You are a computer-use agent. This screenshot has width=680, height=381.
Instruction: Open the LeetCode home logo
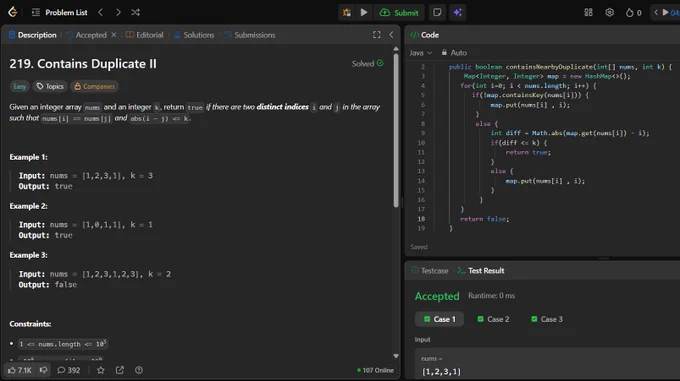pos(13,12)
